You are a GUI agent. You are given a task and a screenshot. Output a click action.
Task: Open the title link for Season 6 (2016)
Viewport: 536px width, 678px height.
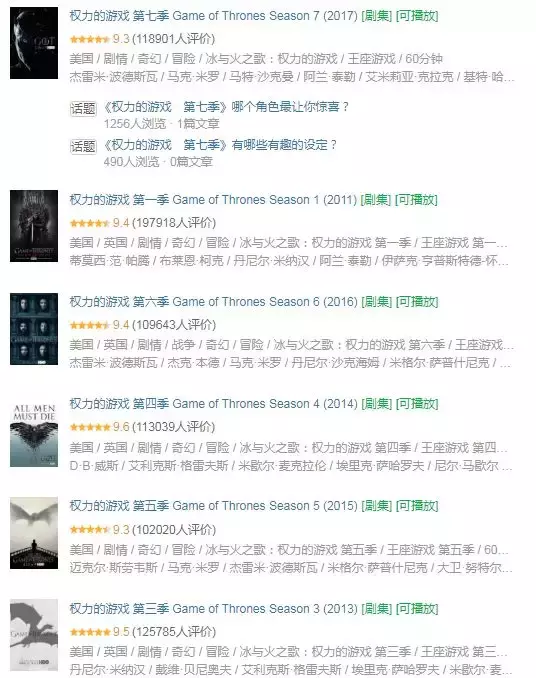tap(214, 302)
